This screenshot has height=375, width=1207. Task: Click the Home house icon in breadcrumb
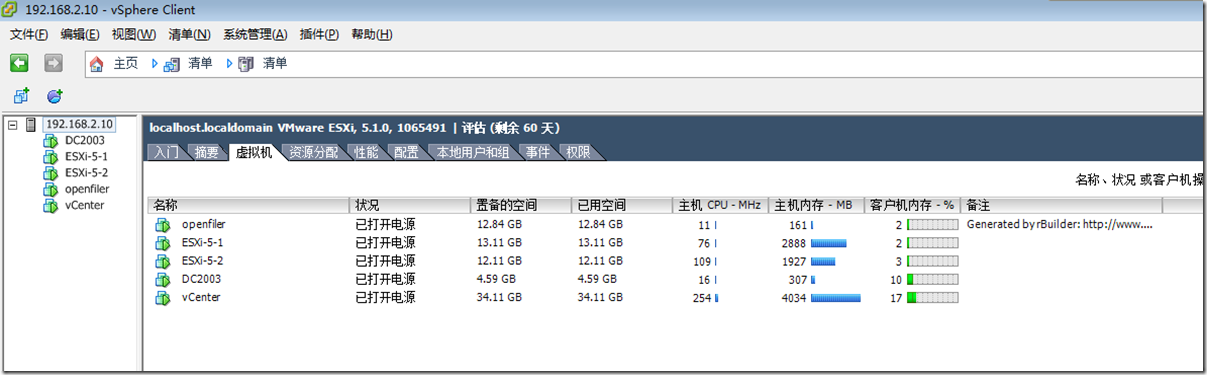click(x=97, y=64)
